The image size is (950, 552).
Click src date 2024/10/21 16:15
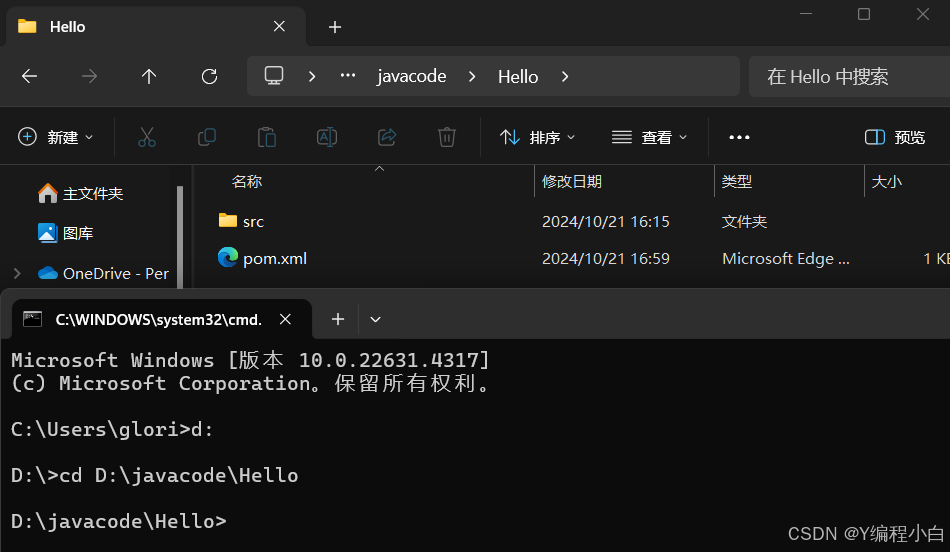(606, 222)
